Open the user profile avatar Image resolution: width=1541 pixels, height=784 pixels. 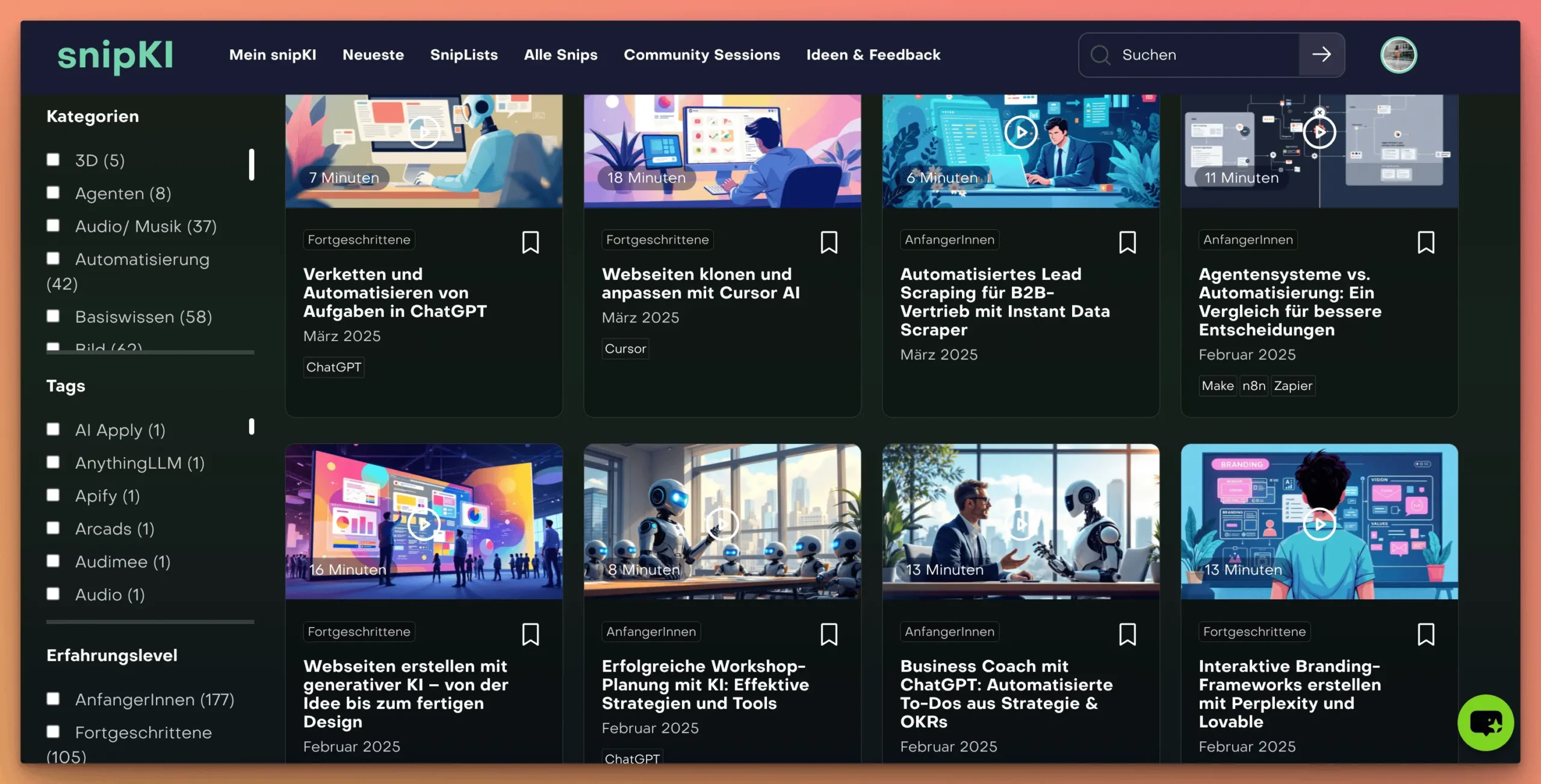click(x=1398, y=55)
